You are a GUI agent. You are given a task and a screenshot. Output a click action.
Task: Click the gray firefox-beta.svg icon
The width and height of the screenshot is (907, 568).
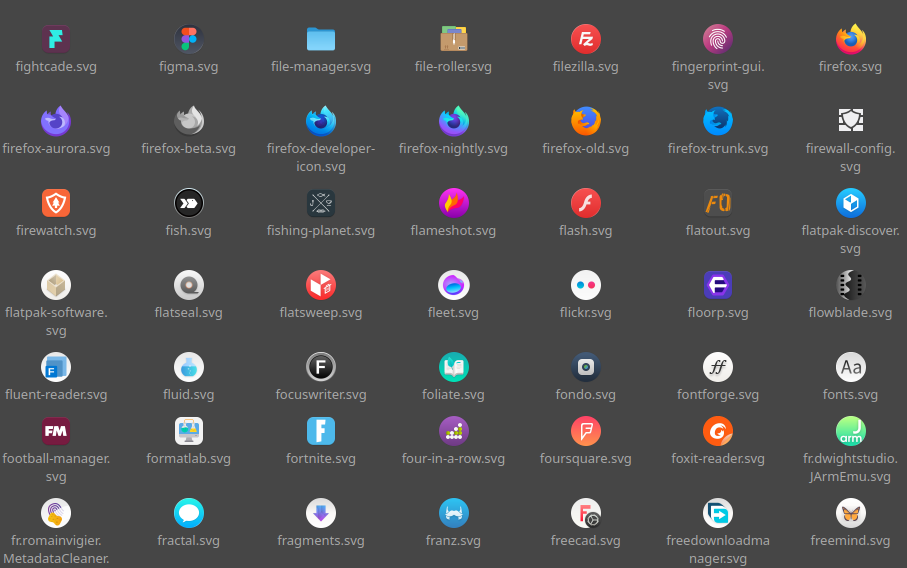pos(189,121)
